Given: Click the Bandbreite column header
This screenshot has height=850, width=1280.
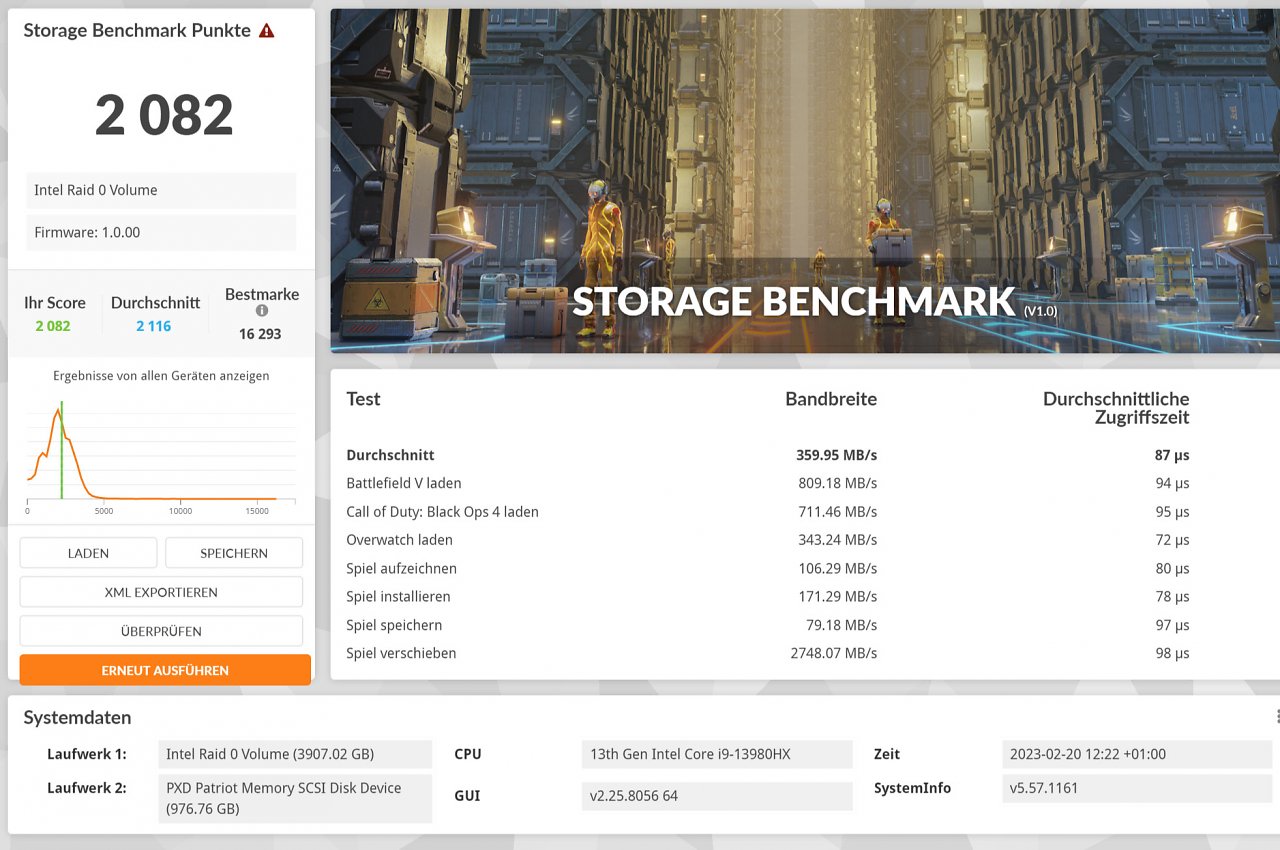Looking at the screenshot, I should point(831,399).
